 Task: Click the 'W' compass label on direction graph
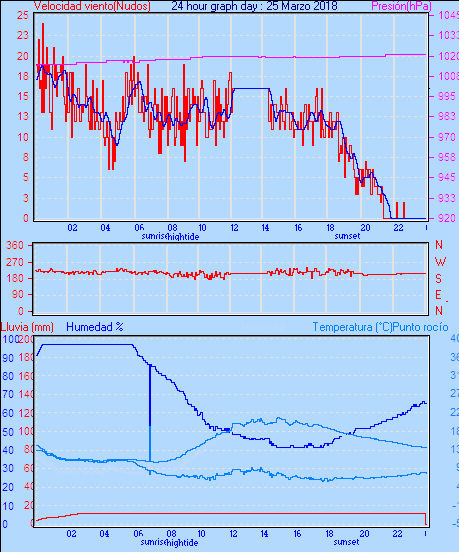pos(440,262)
